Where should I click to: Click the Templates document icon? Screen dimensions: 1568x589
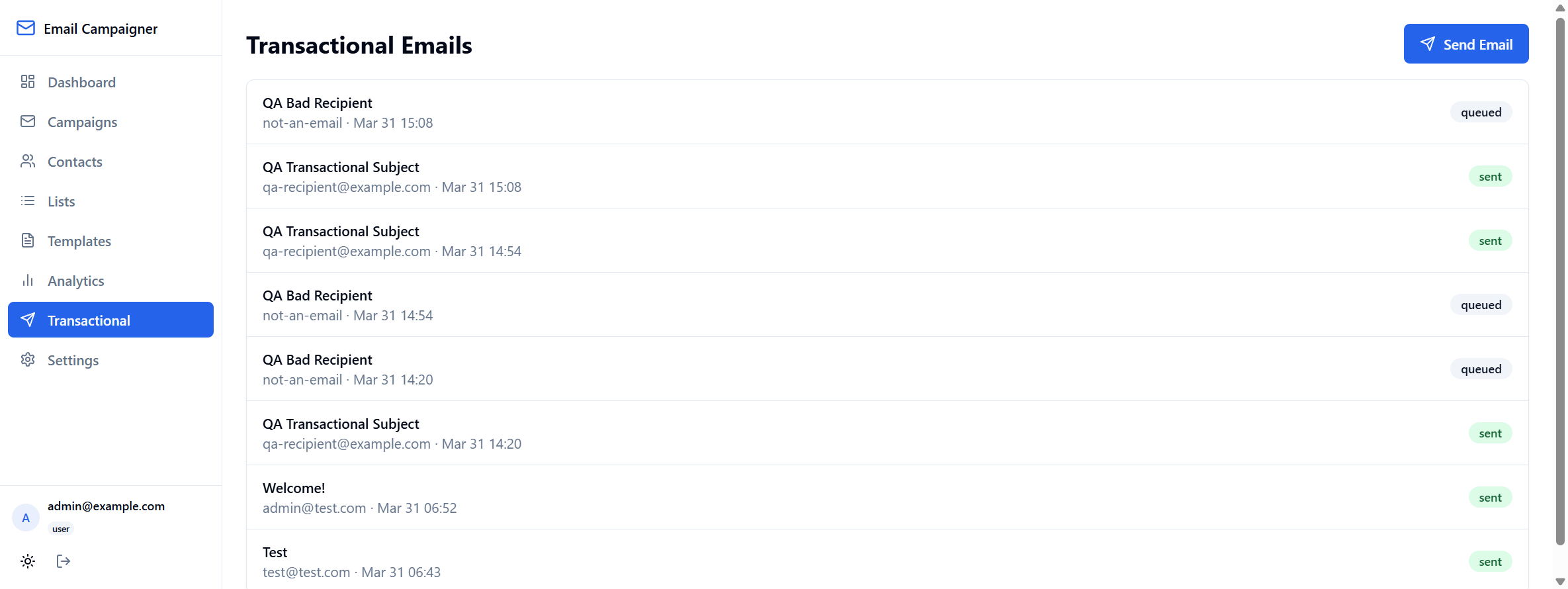pyautogui.click(x=28, y=240)
